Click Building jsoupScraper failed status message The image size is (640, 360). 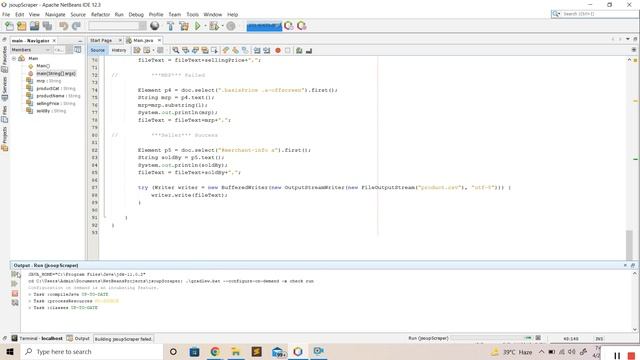123,339
